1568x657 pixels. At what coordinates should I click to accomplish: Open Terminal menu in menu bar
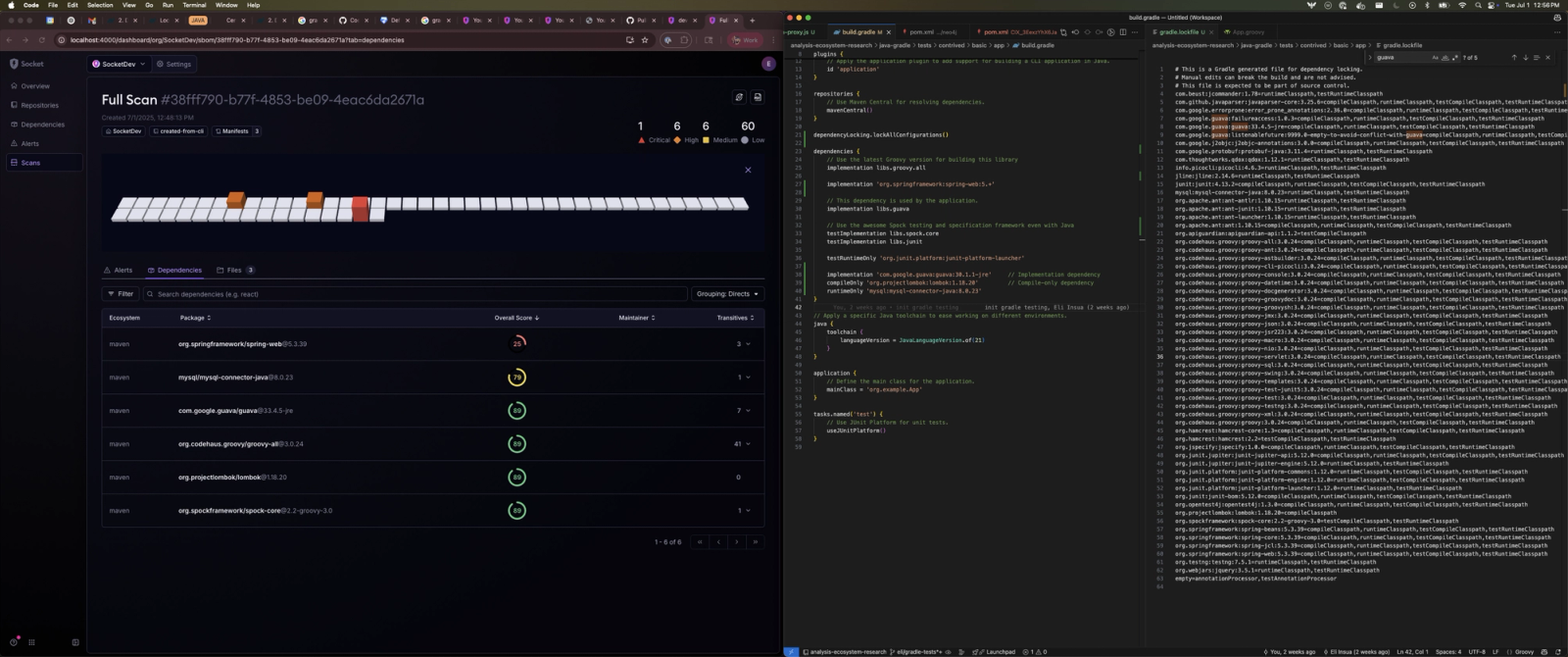(194, 5)
